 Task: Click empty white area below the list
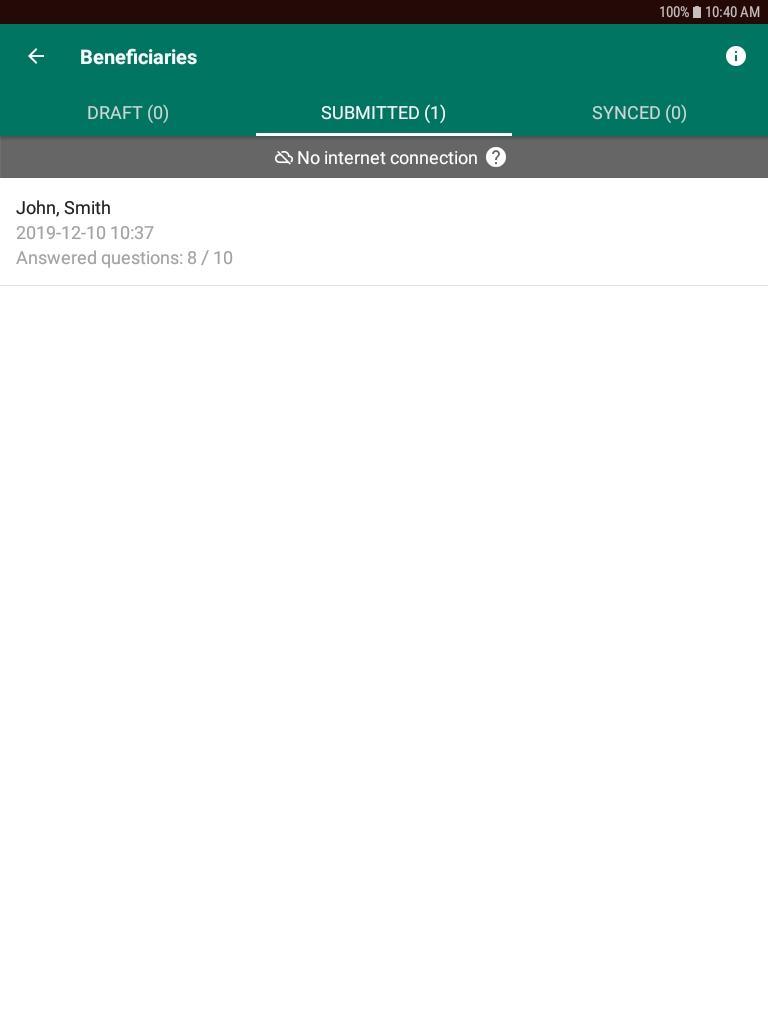click(384, 653)
